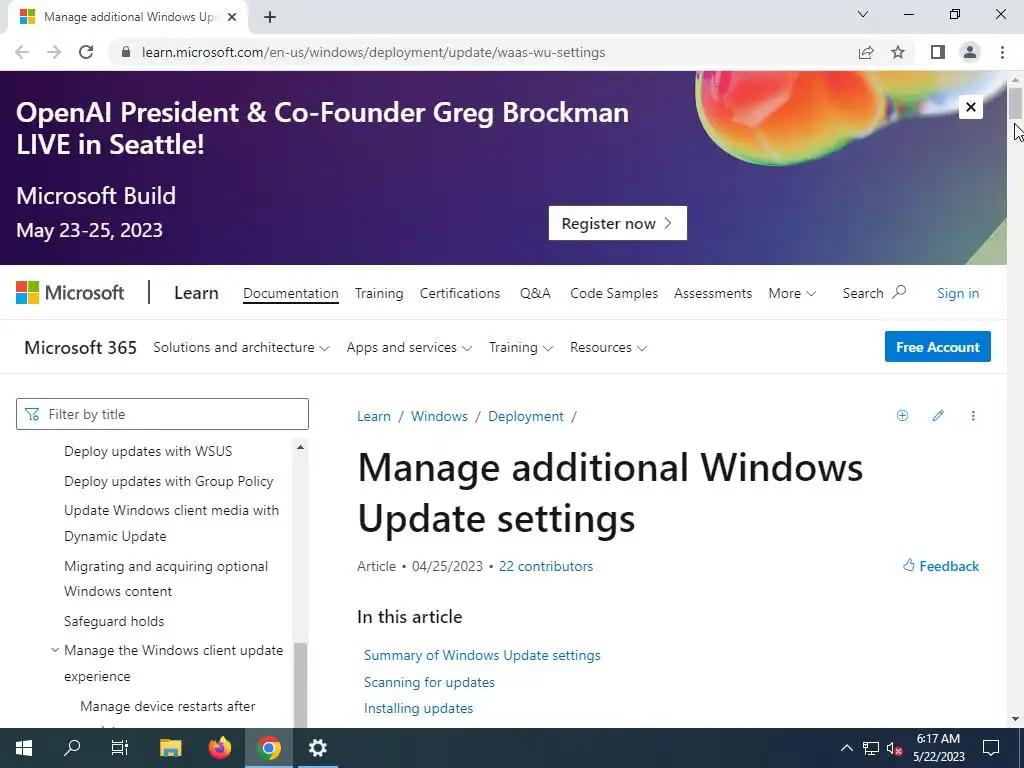
Task: Expand the More navigation dropdown
Action: 792,293
